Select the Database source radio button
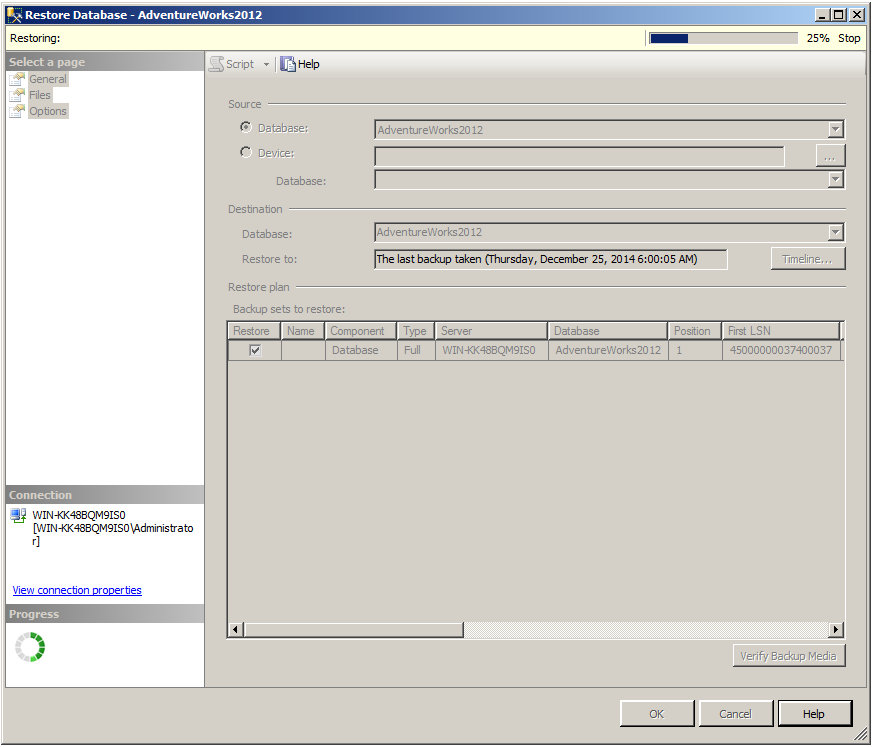This screenshot has width=873, height=747. coord(246,128)
